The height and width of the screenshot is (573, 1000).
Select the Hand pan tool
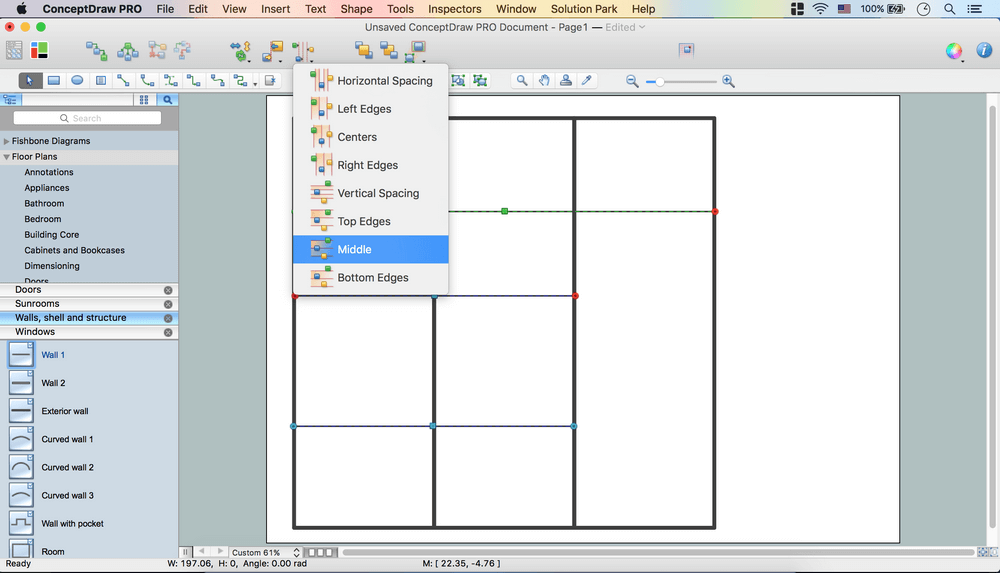[x=544, y=80]
